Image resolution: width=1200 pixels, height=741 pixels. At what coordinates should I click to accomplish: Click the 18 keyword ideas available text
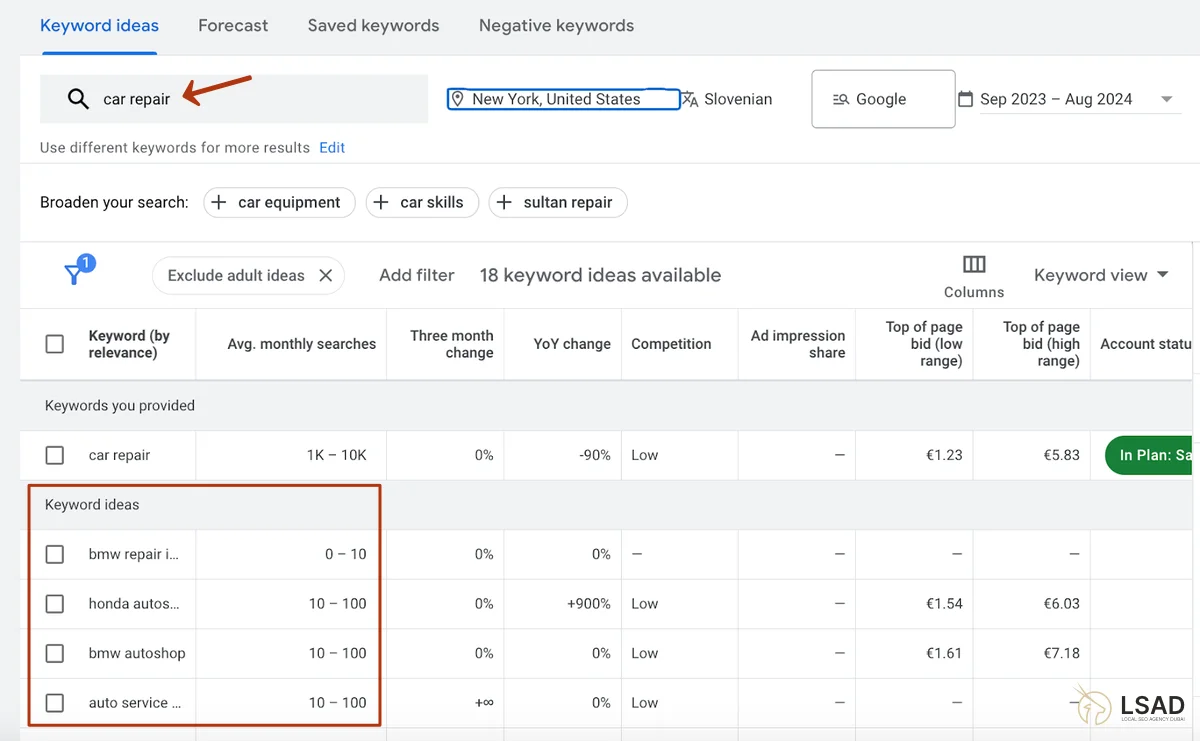tap(600, 275)
